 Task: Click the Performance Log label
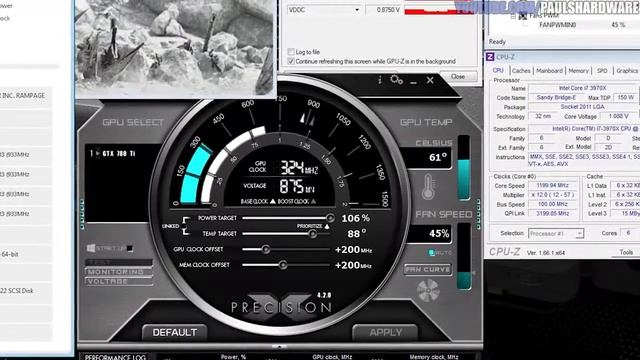pyautogui.click(x=115, y=357)
